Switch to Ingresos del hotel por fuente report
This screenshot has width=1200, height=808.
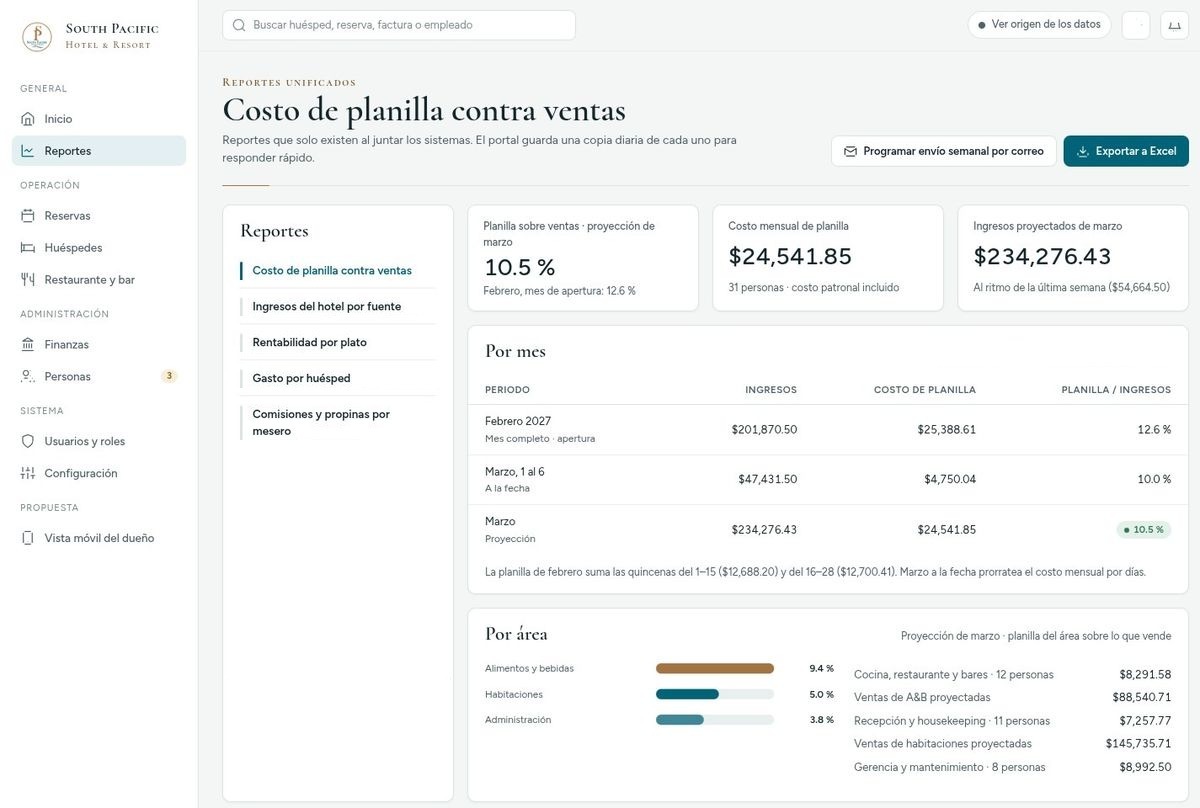[x=327, y=306]
